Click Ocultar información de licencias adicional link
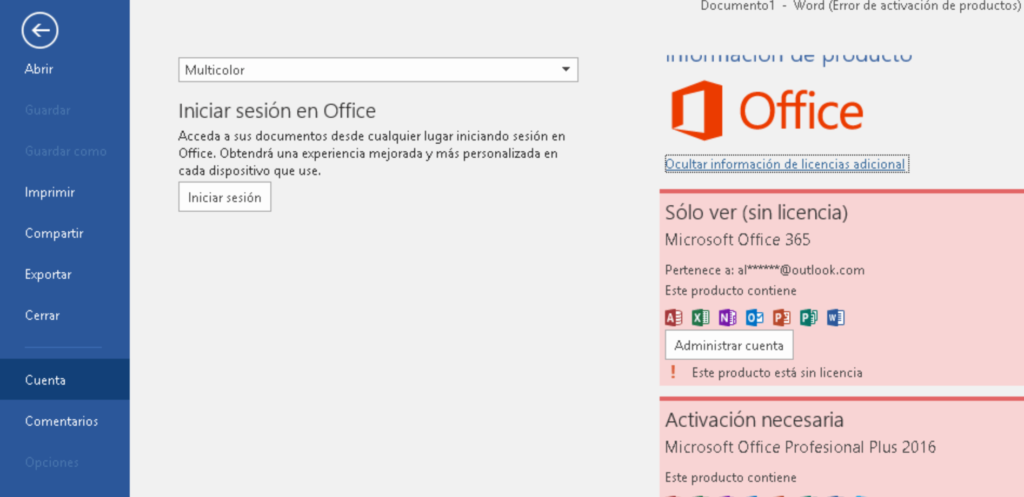The image size is (1024, 497). pyautogui.click(x=785, y=164)
